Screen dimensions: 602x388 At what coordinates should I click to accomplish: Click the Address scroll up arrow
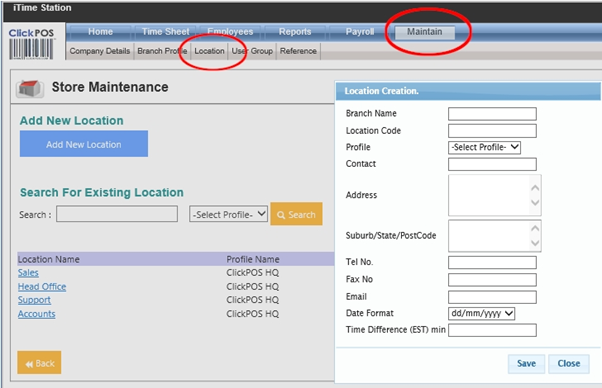535,188
